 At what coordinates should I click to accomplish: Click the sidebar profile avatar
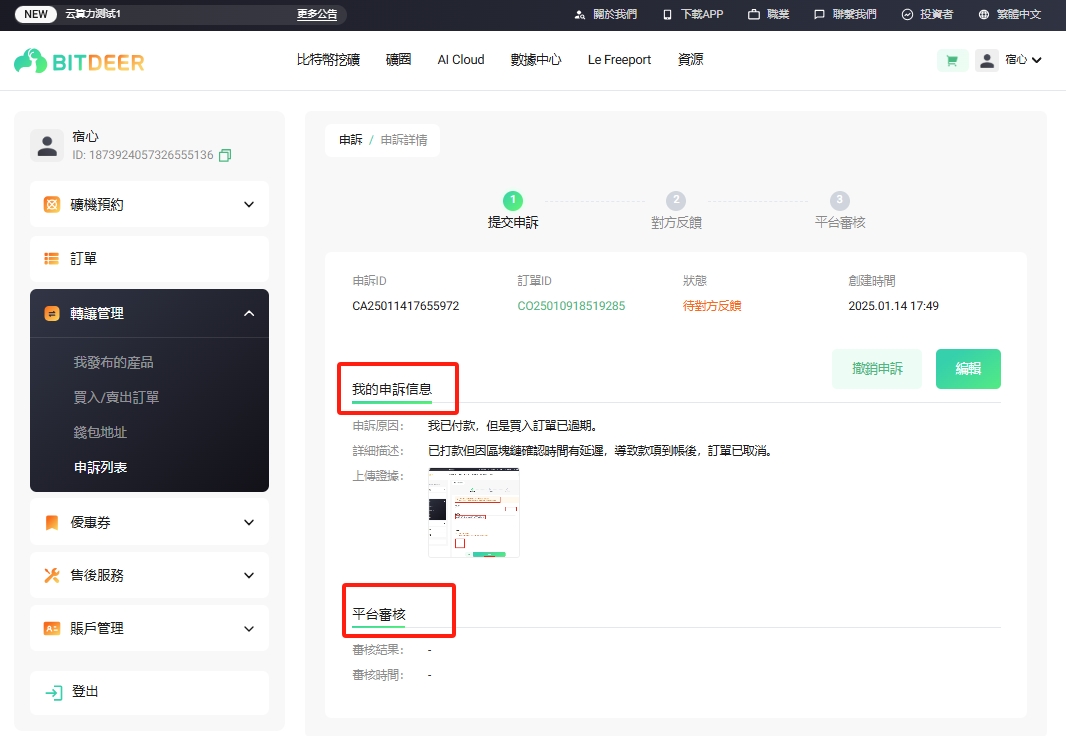click(47, 145)
